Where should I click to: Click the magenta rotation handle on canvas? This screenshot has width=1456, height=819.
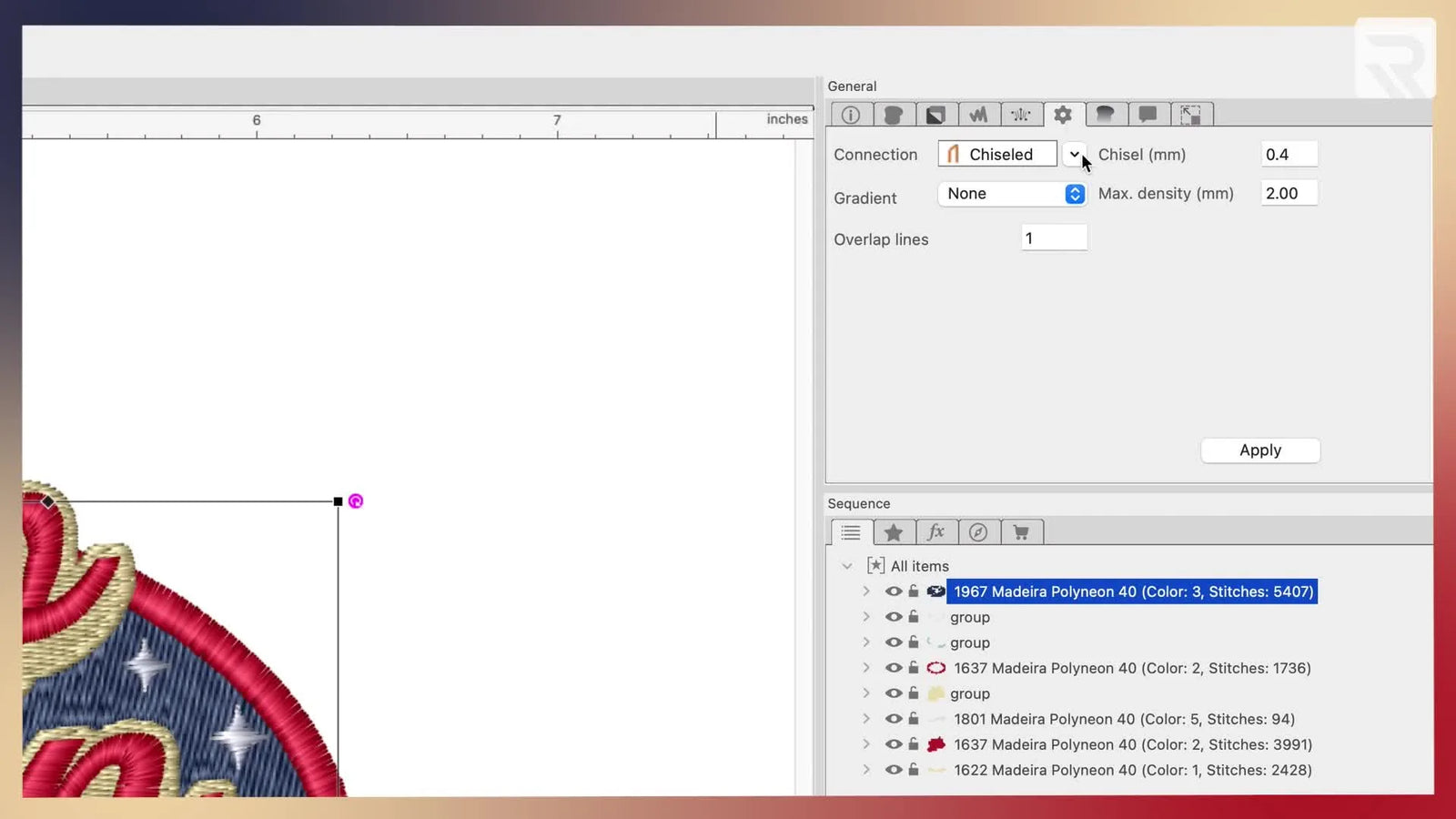[x=356, y=501]
